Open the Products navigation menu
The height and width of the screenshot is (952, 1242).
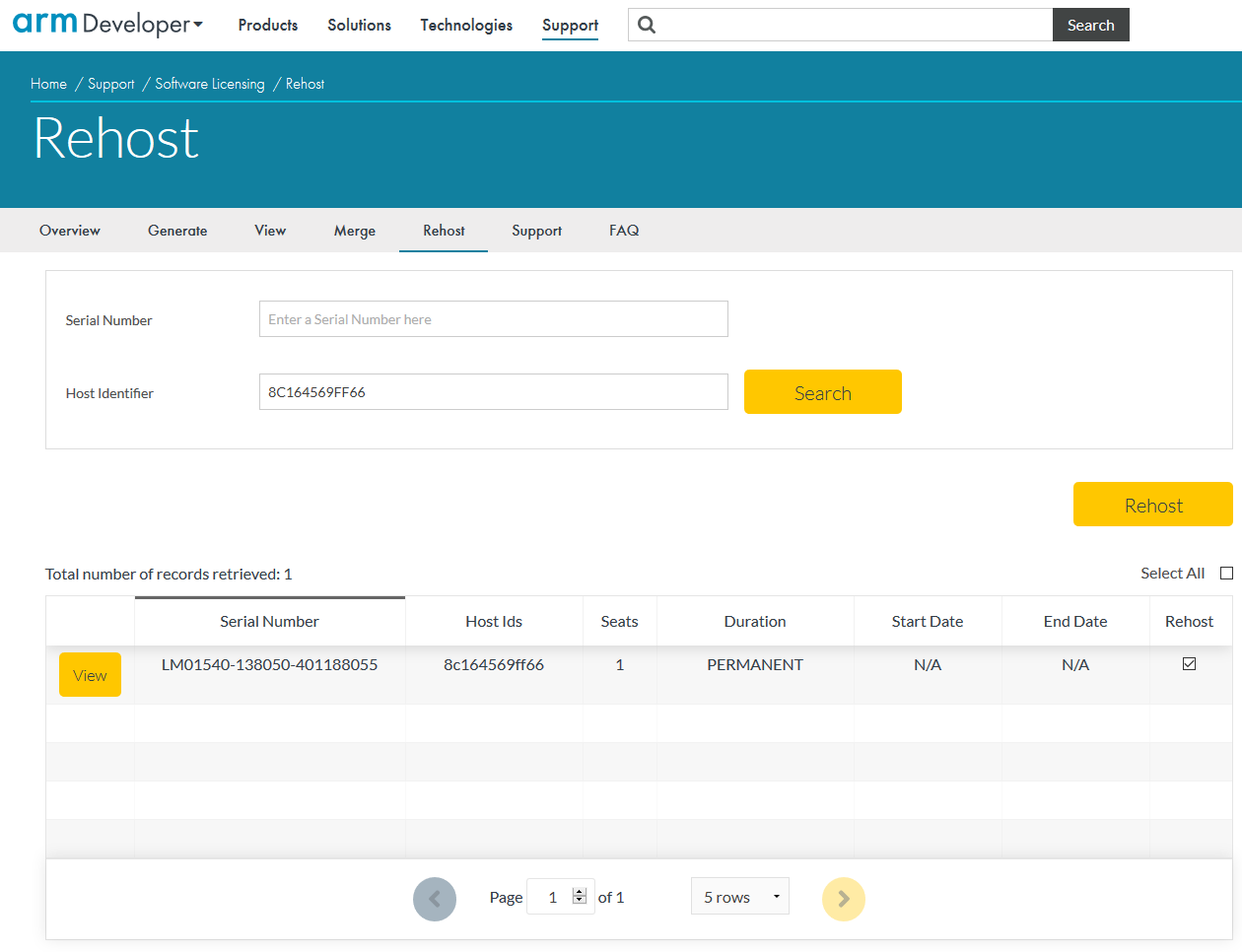click(x=267, y=25)
